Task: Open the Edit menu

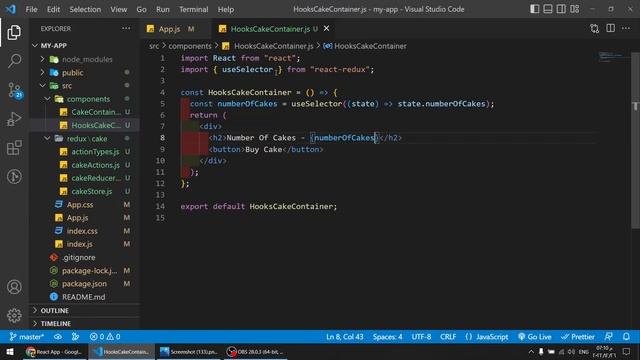Action: click(x=53, y=9)
